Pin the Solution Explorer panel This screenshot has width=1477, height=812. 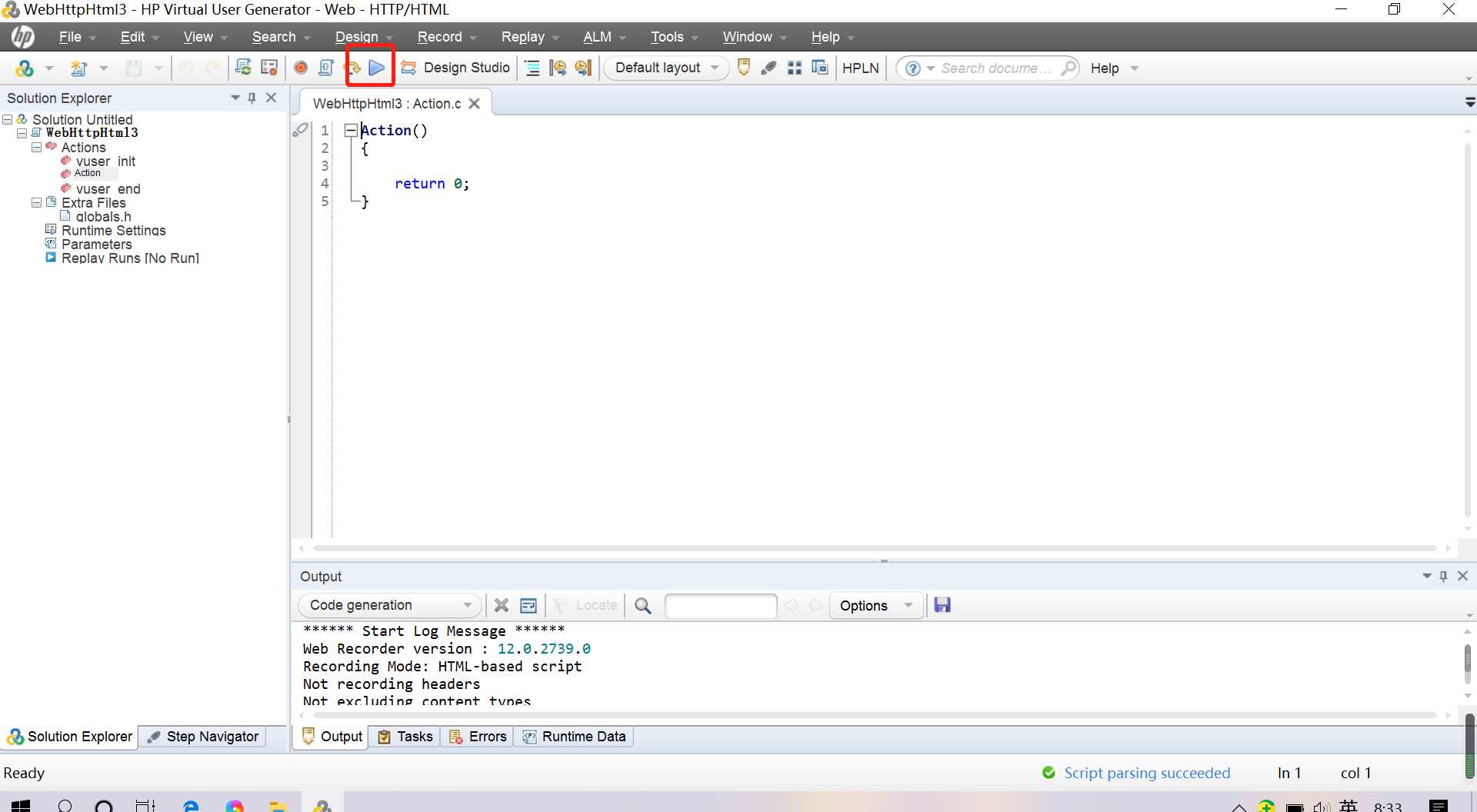(x=252, y=98)
